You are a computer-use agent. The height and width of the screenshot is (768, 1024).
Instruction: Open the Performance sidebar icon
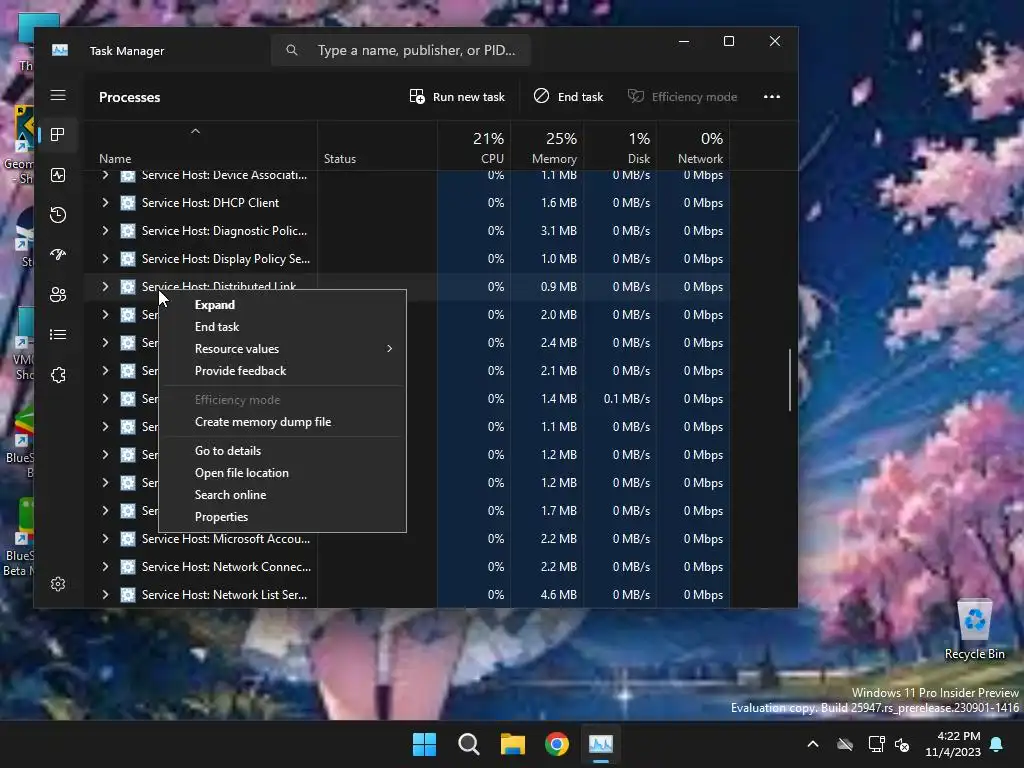pyautogui.click(x=58, y=175)
